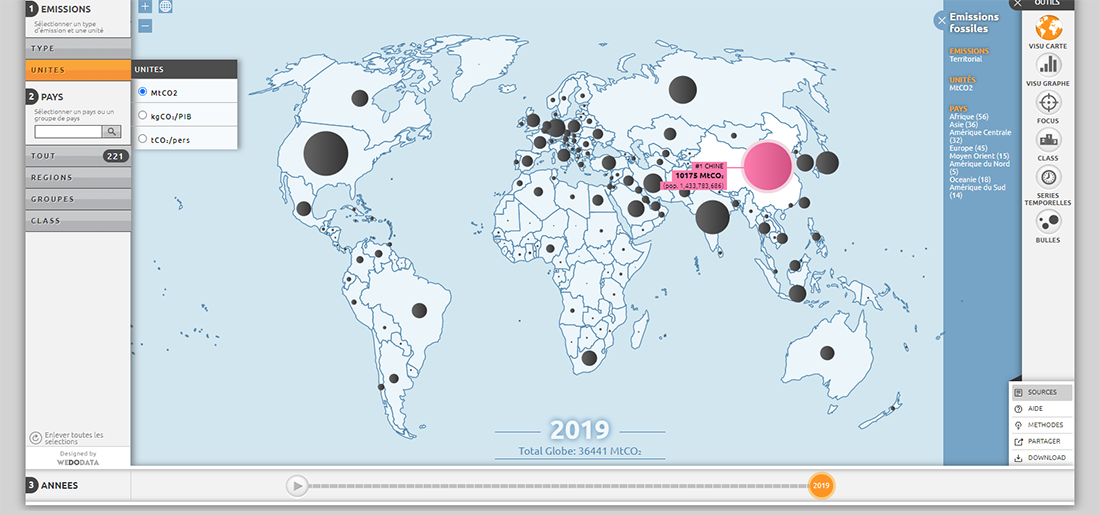This screenshot has height=515, width=1100.
Task: Expand the GROUPES country section
Action: 78,199
